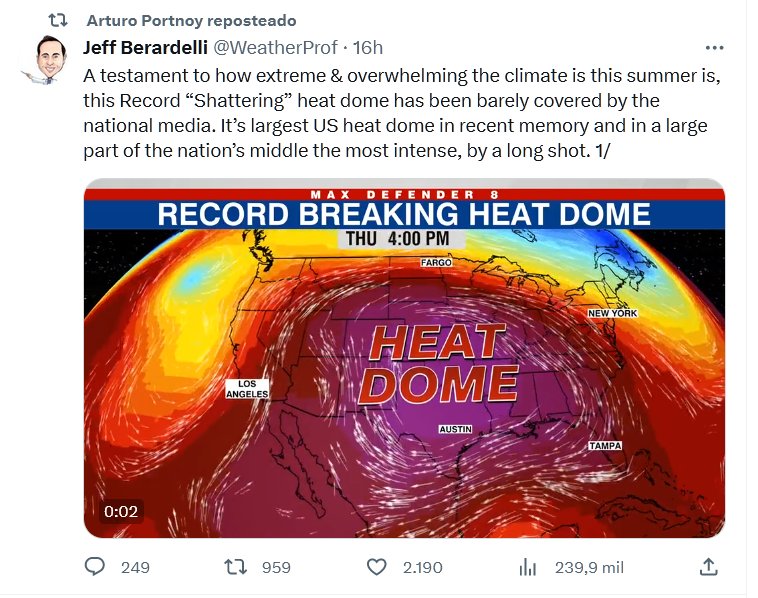
Task: Open the three-dot more options menu
Action: point(714,48)
